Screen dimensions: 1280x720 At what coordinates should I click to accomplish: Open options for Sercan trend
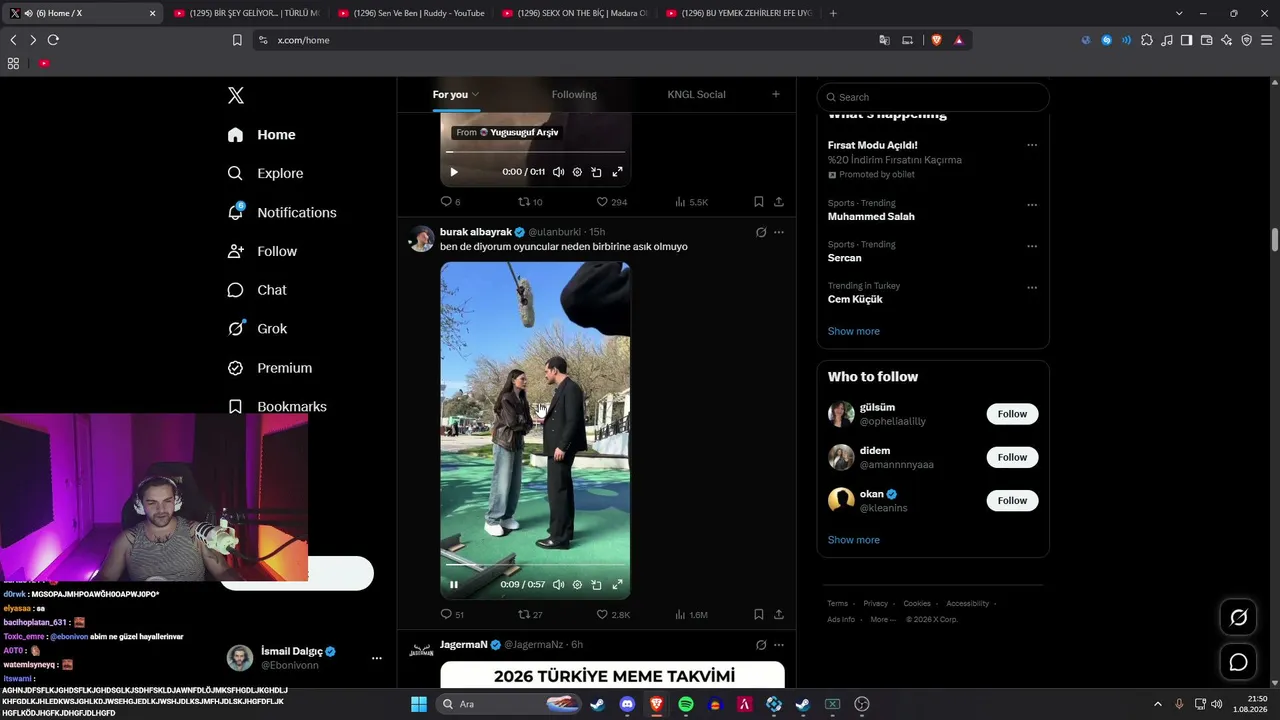pos(1032,246)
